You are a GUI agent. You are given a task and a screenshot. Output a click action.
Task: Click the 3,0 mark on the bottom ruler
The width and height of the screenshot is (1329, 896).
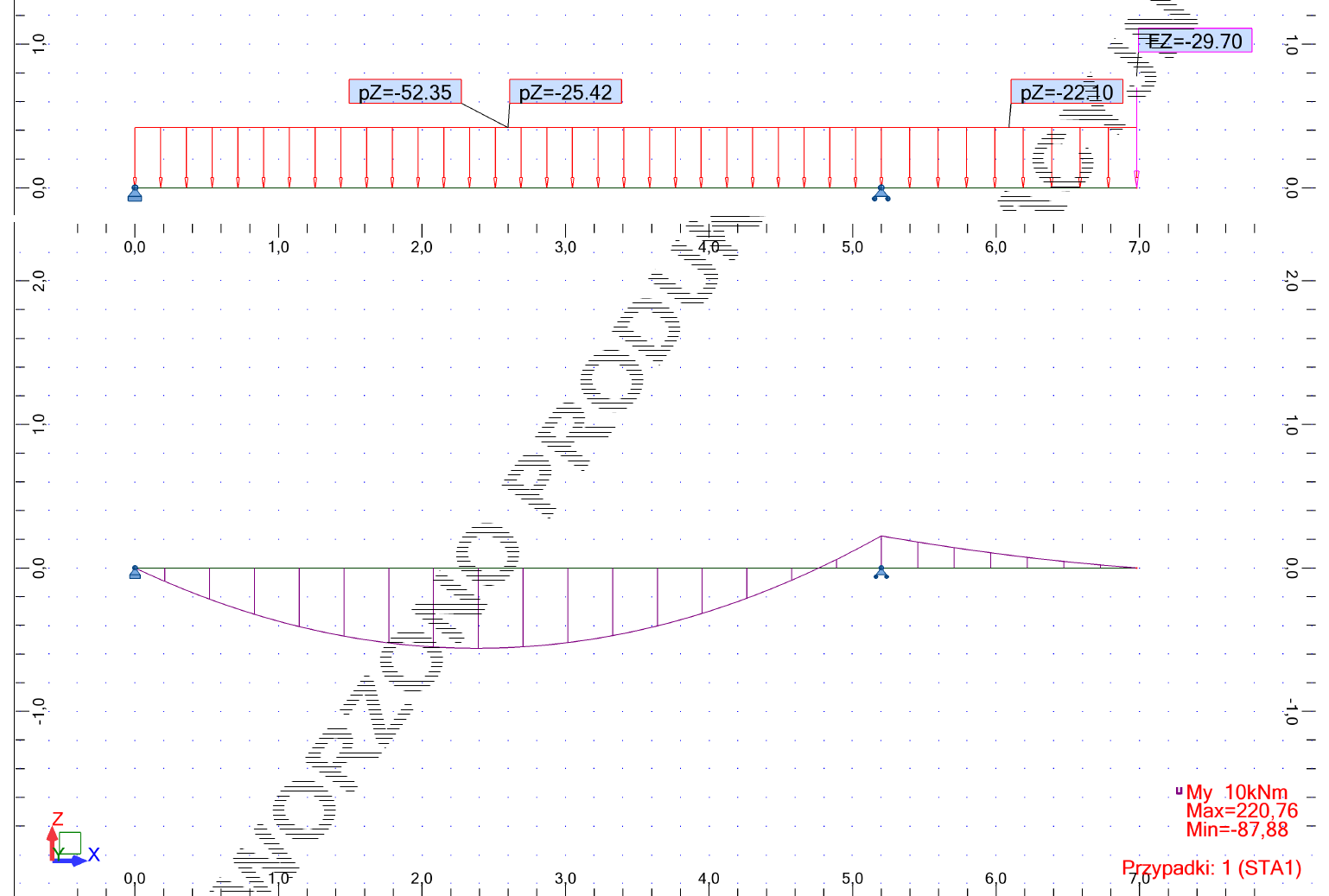pyautogui.click(x=565, y=878)
